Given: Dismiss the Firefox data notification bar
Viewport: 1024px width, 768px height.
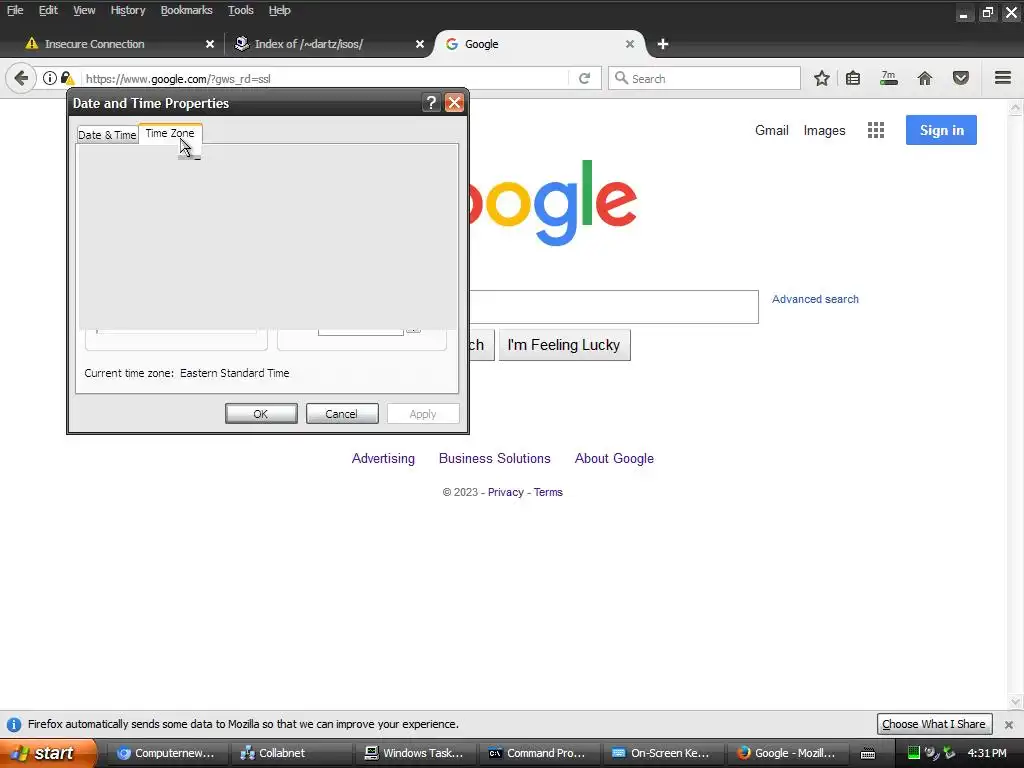Looking at the screenshot, I should click(x=1009, y=724).
